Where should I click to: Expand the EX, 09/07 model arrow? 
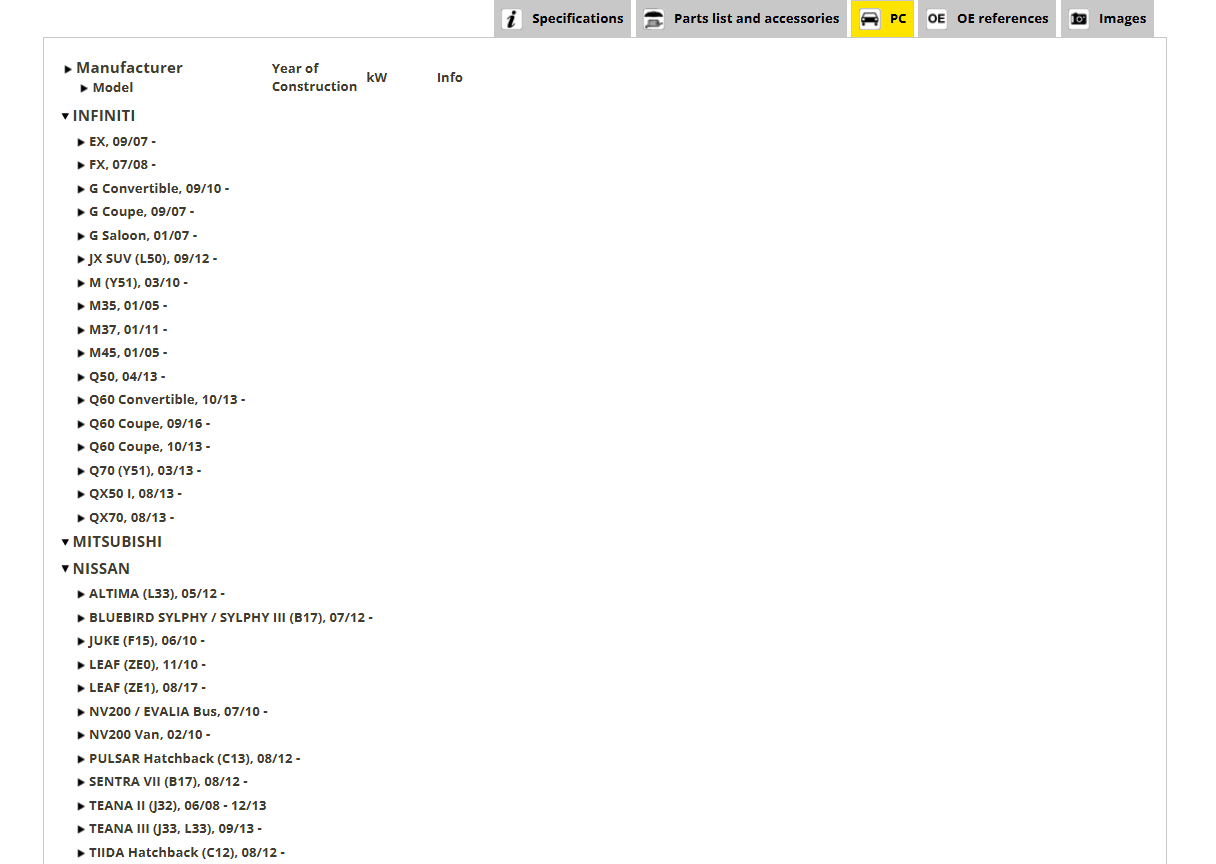[81, 142]
